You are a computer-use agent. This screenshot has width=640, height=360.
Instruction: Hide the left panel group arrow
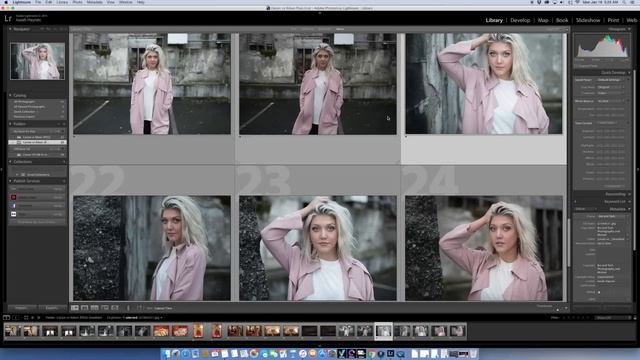tap(2, 169)
